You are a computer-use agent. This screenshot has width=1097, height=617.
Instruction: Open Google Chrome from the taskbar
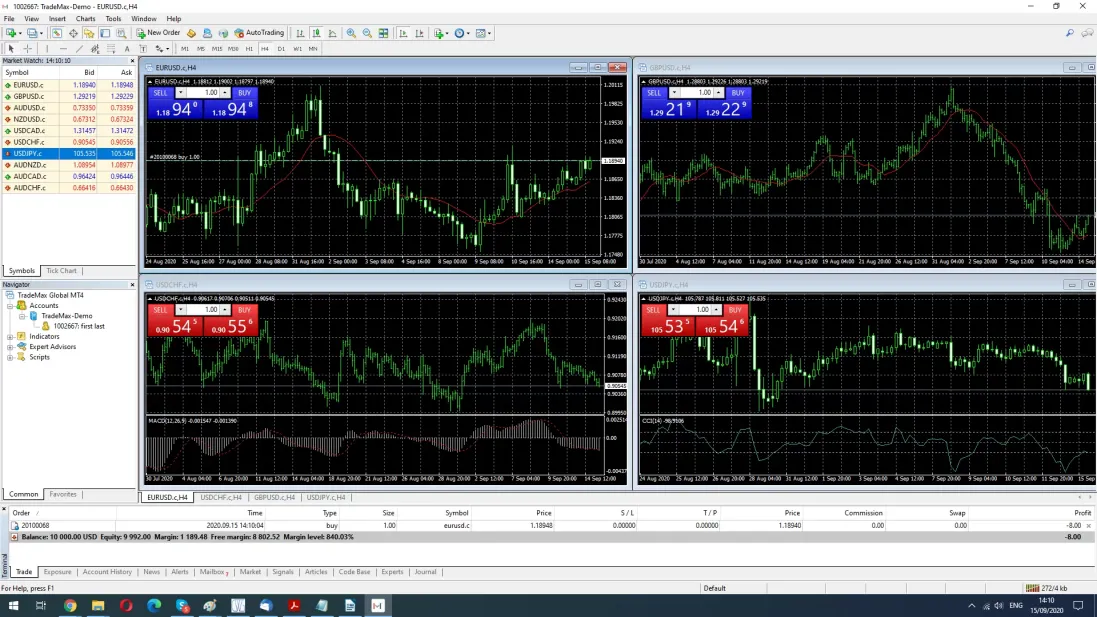tap(70, 606)
